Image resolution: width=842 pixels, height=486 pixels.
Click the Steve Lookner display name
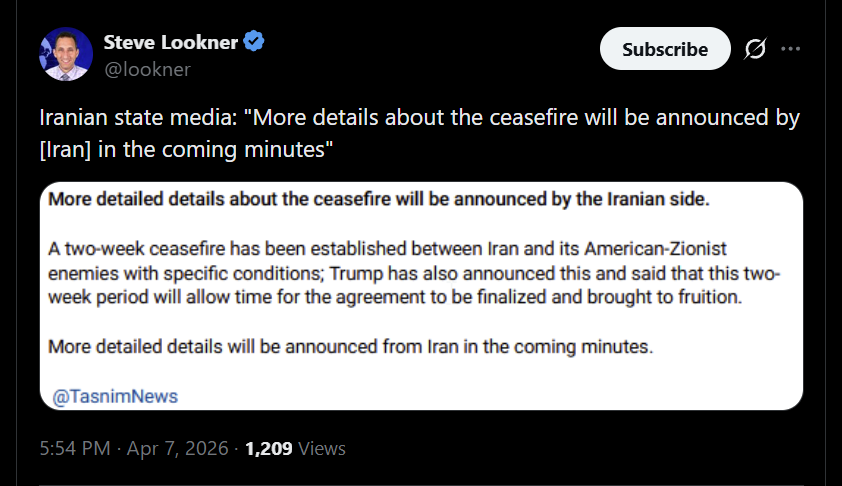coord(169,43)
